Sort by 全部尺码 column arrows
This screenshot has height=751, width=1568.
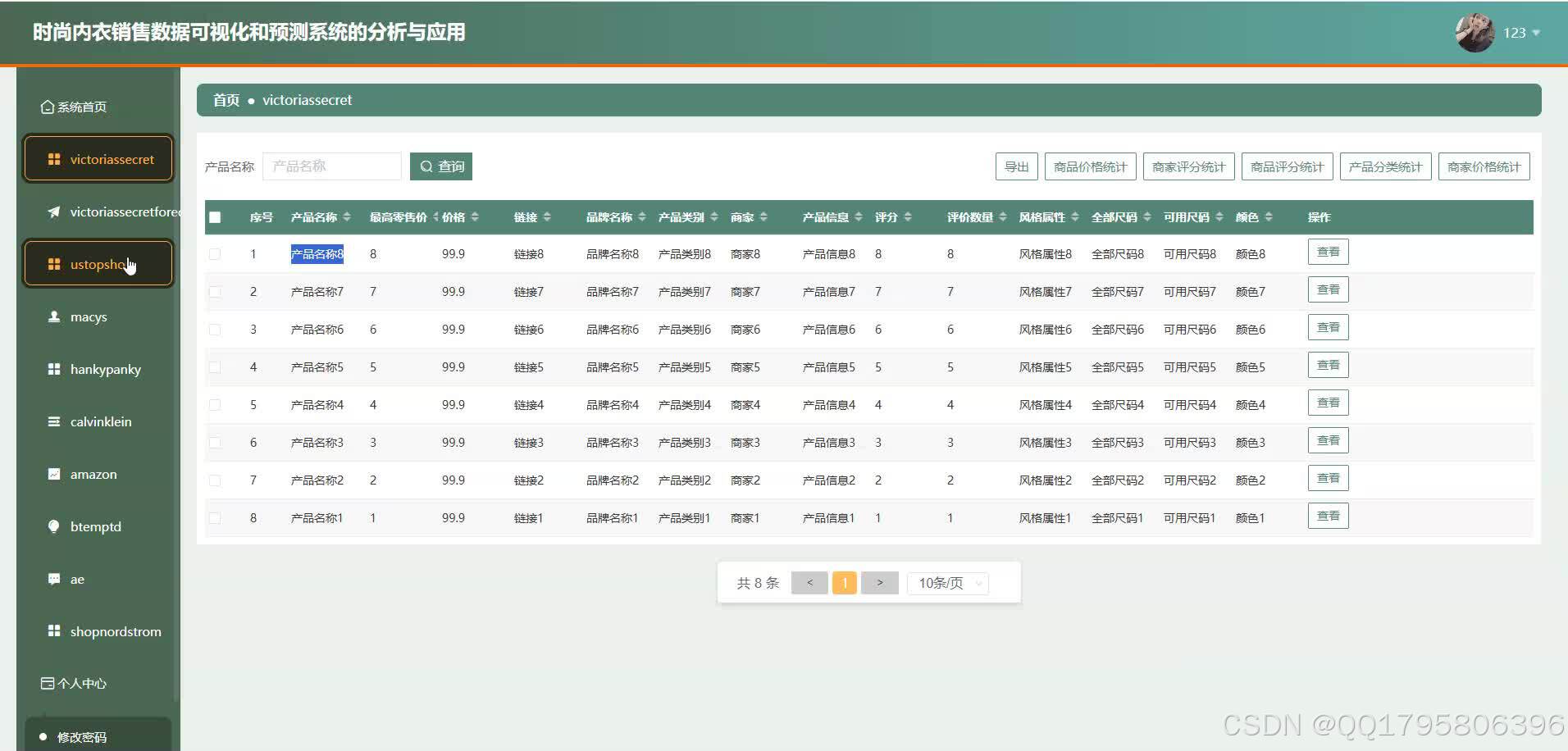[1147, 217]
